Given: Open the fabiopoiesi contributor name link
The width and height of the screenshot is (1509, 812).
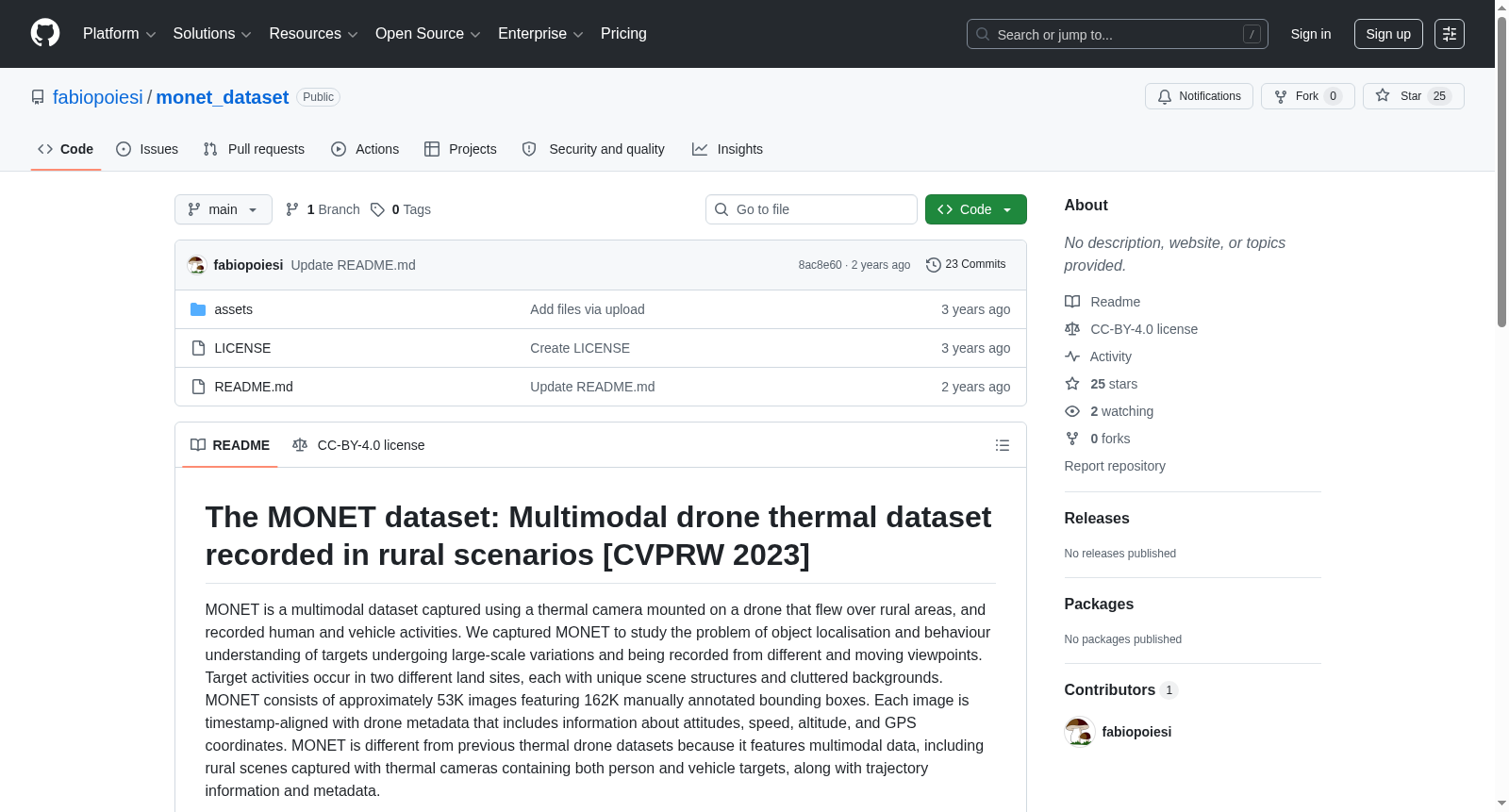Looking at the screenshot, I should [1136, 732].
